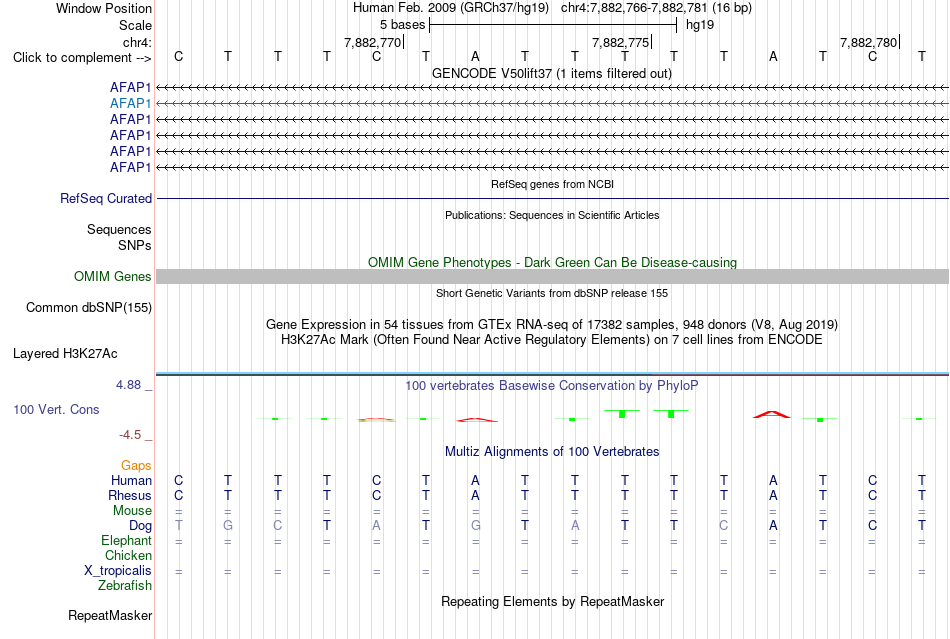950x639 pixels.
Task: Open the GENCODE V50lift37 track title
Action: click(552, 73)
